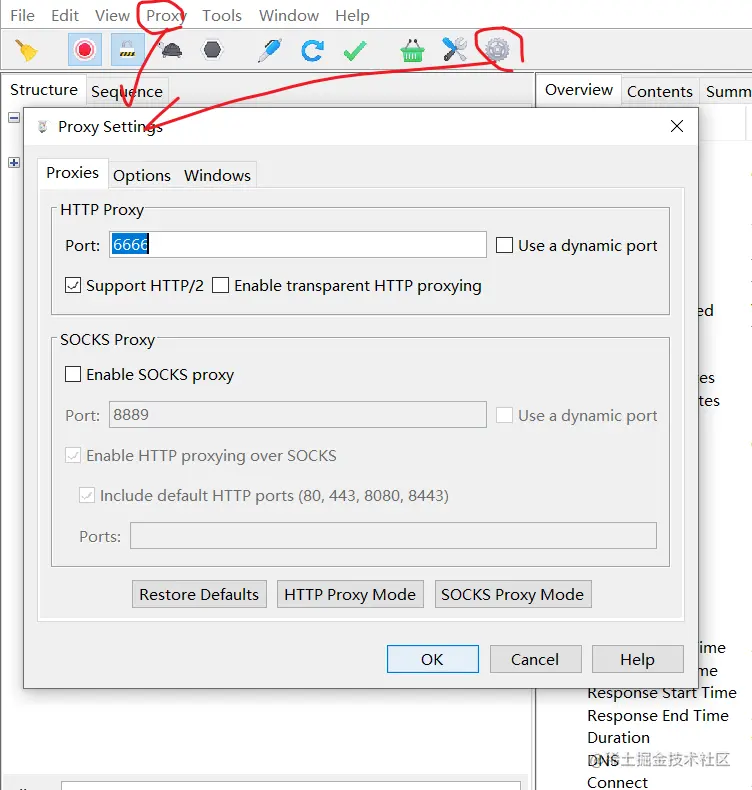Open the Window menu
Screen dimensions: 752x790
pyautogui.click(x=289, y=16)
